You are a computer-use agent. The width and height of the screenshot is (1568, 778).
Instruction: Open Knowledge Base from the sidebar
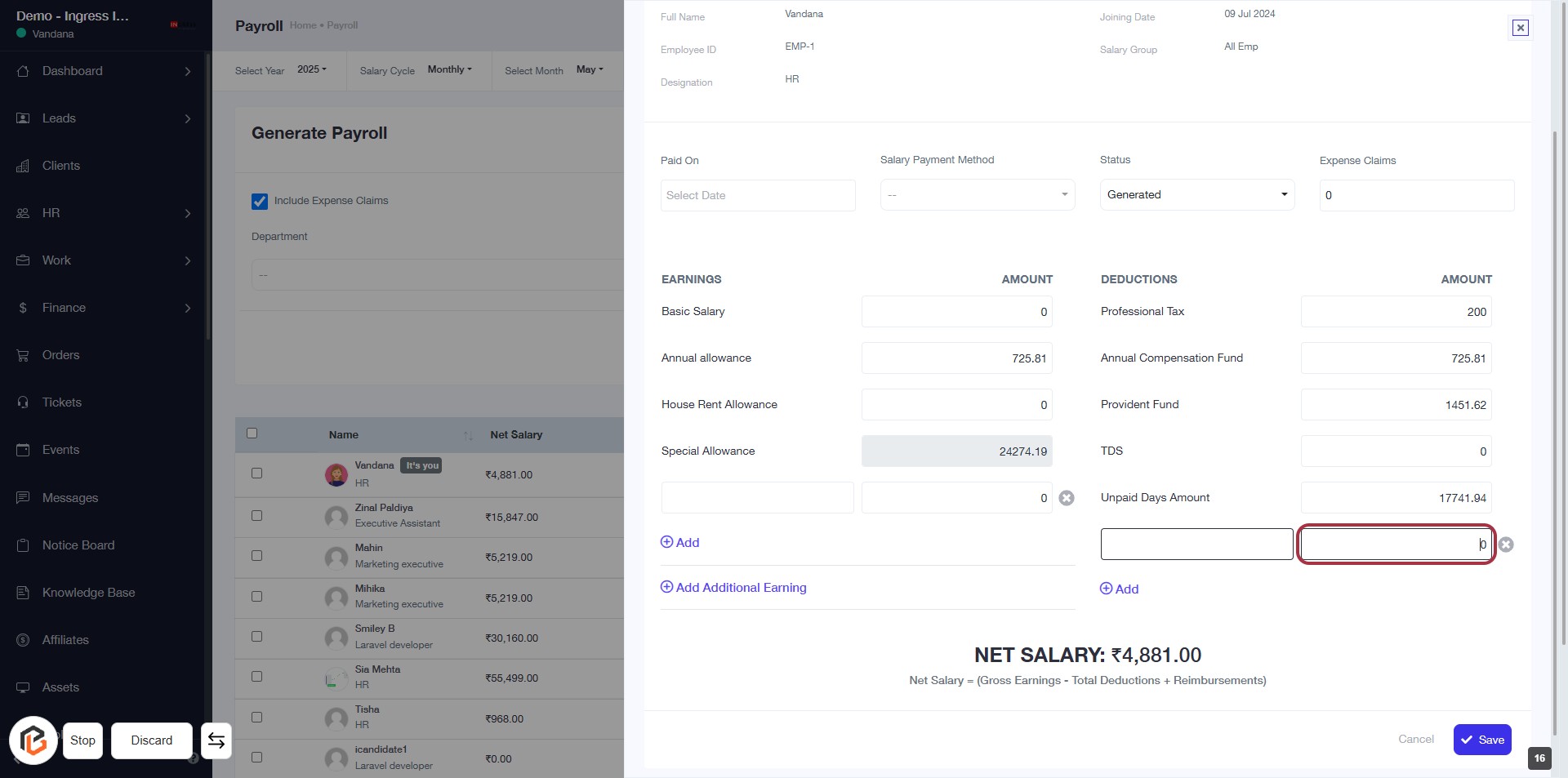point(88,593)
